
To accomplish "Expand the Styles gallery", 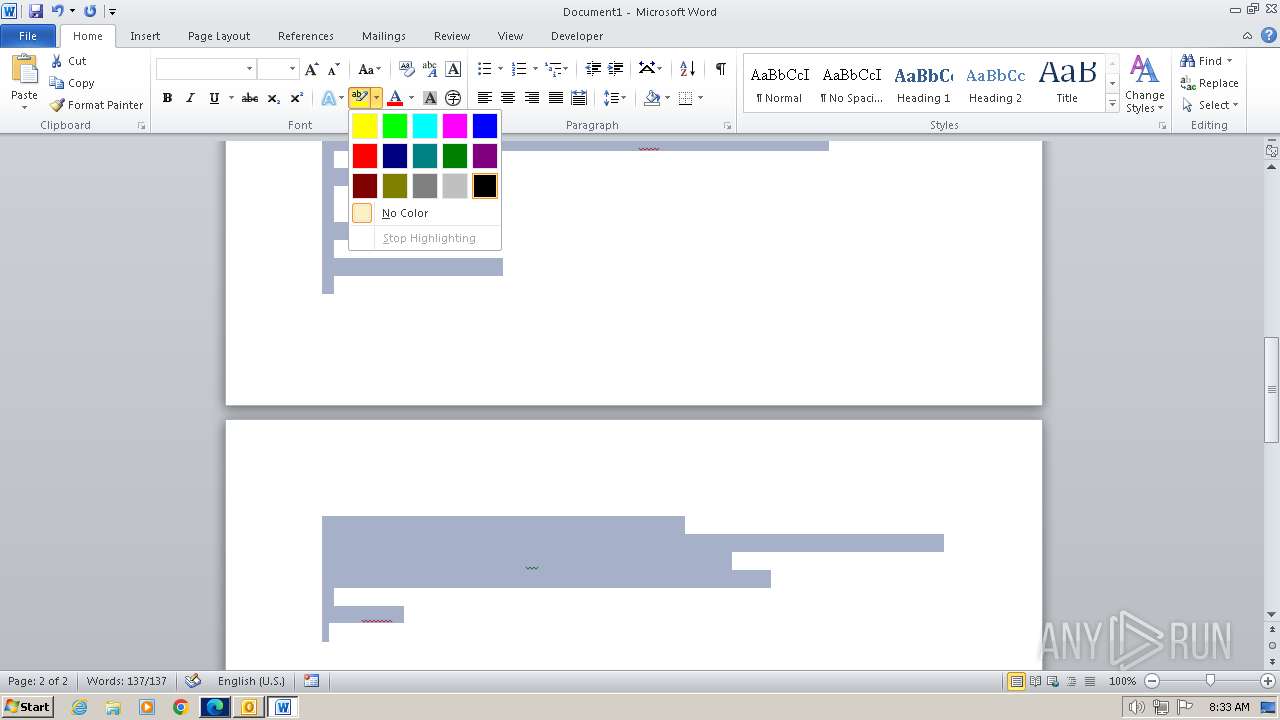I will [x=1112, y=103].
